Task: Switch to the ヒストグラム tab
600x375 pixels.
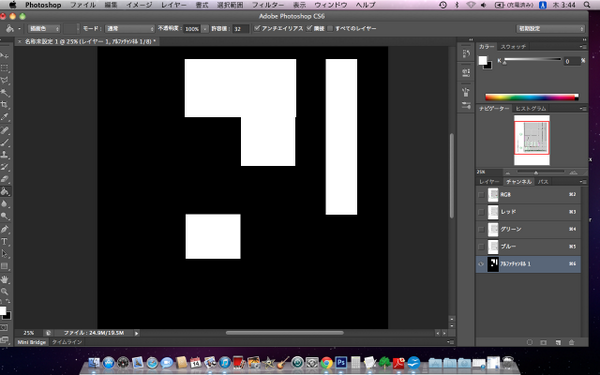Action: pyautogui.click(x=531, y=109)
